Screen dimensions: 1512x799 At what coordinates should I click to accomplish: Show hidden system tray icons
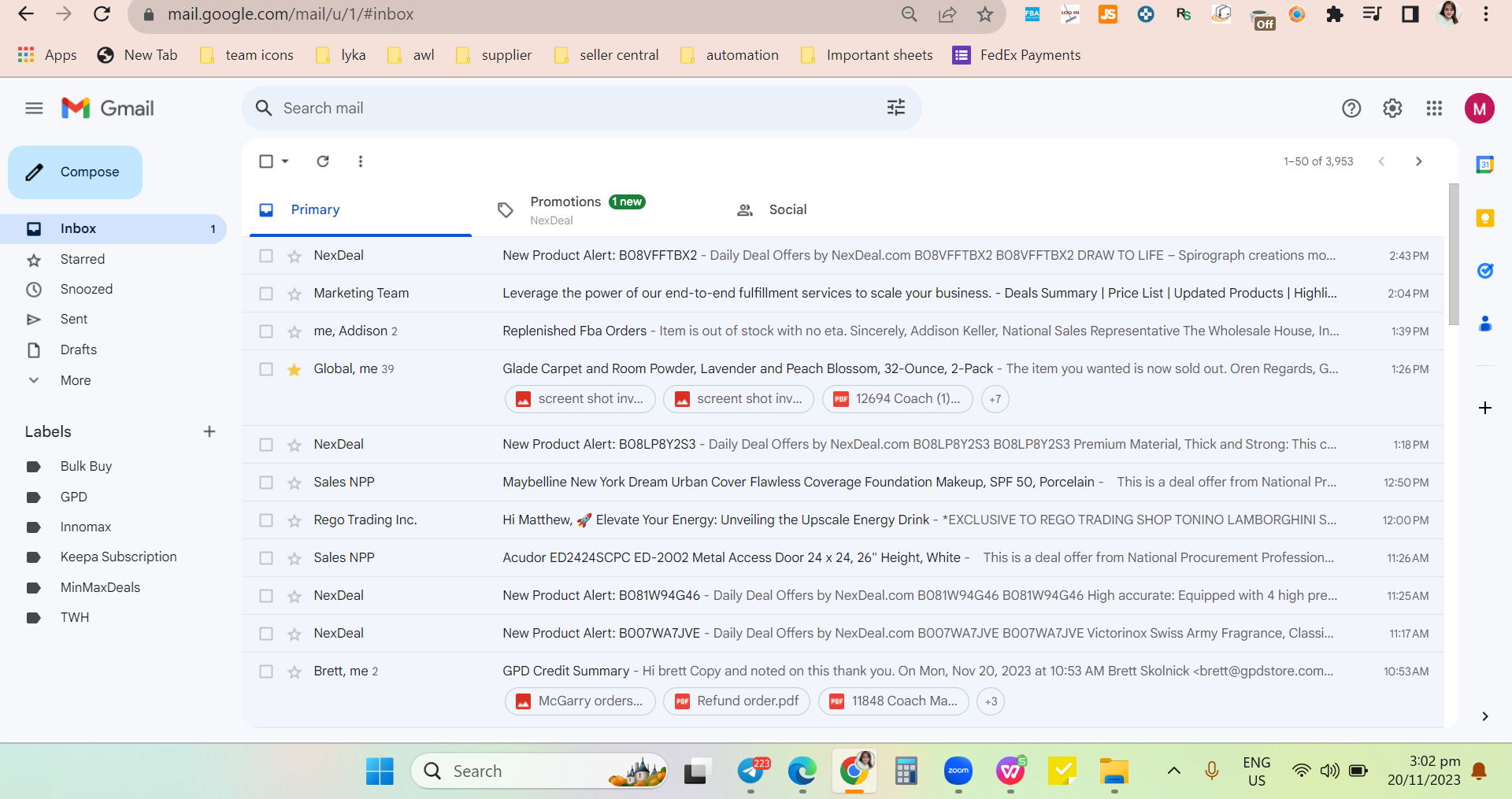(x=1173, y=771)
